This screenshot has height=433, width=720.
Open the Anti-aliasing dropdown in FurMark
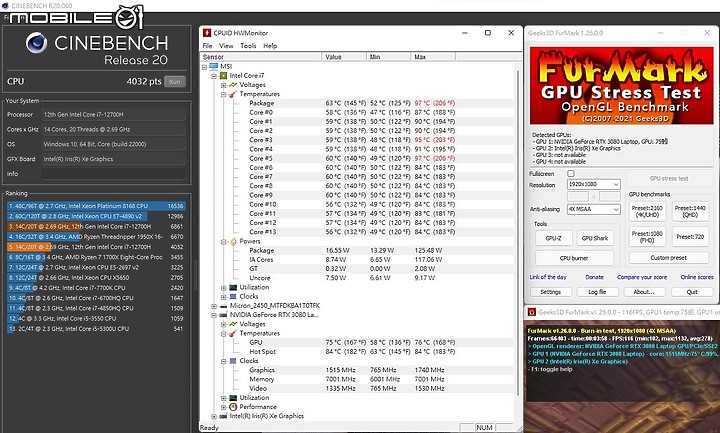(594, 209)
